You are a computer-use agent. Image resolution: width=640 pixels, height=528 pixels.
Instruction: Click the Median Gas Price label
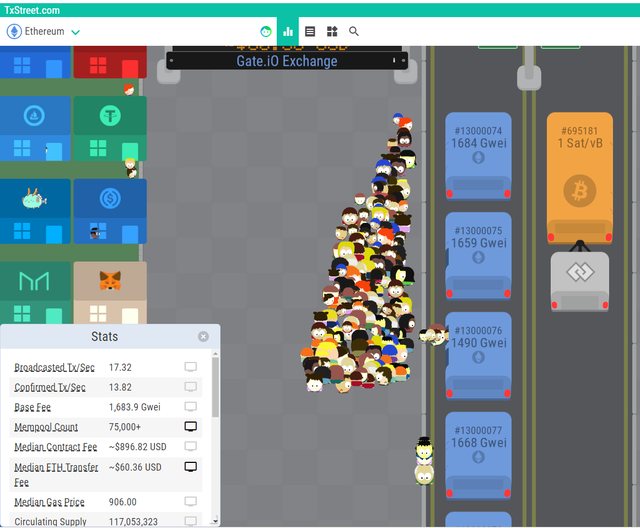[x=49, y=502]
